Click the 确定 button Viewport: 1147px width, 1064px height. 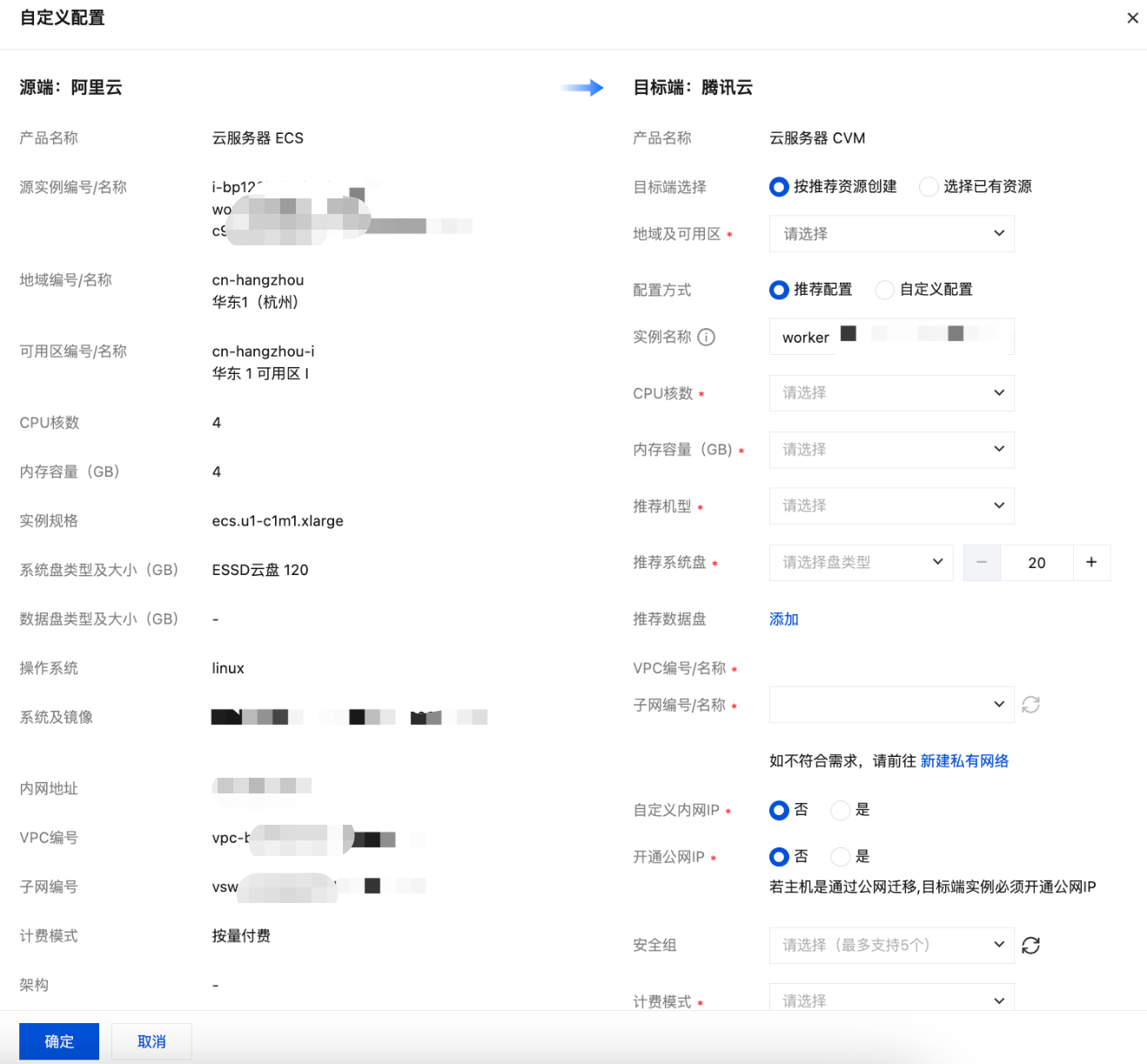(x=59, y=1041)
